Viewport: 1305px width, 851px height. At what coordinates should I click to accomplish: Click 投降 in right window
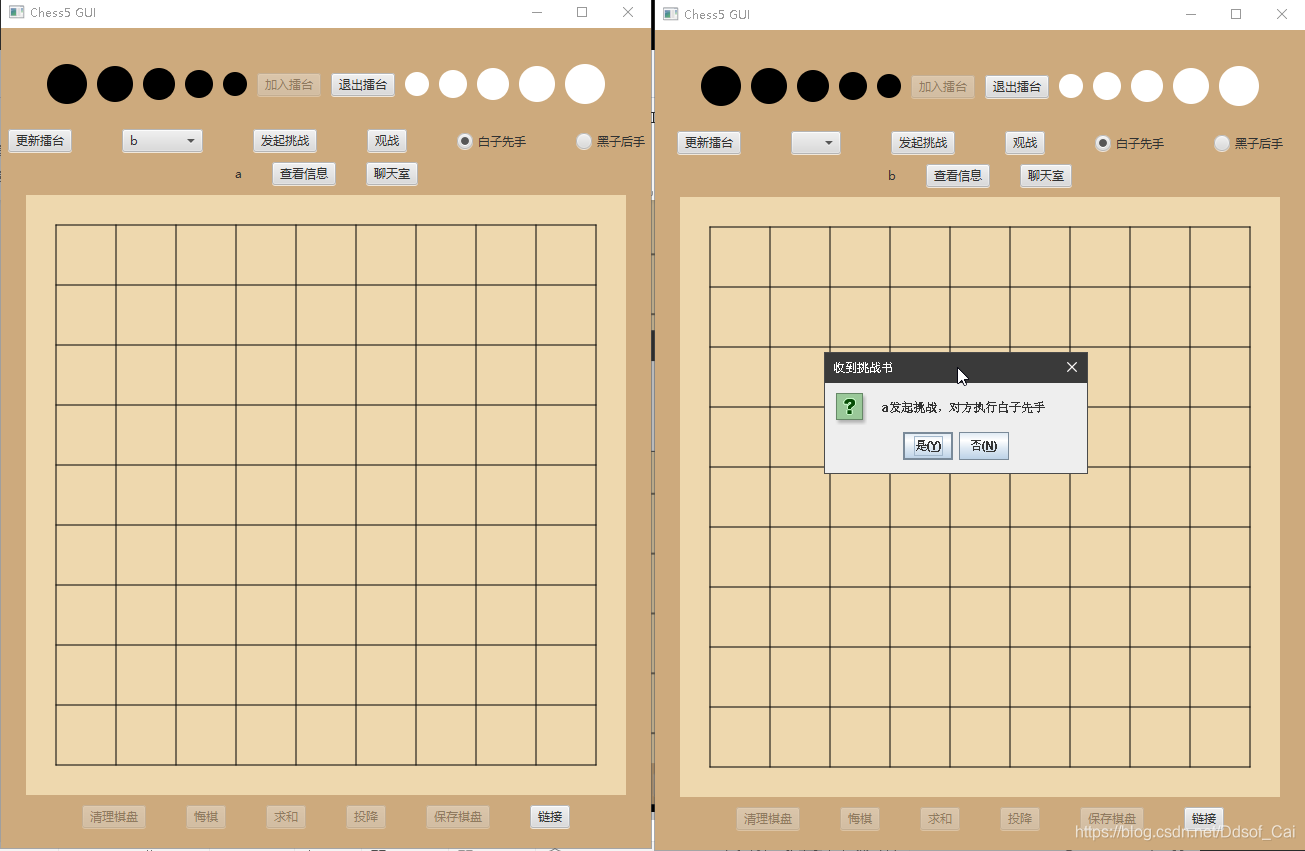tap(1020, 819)
